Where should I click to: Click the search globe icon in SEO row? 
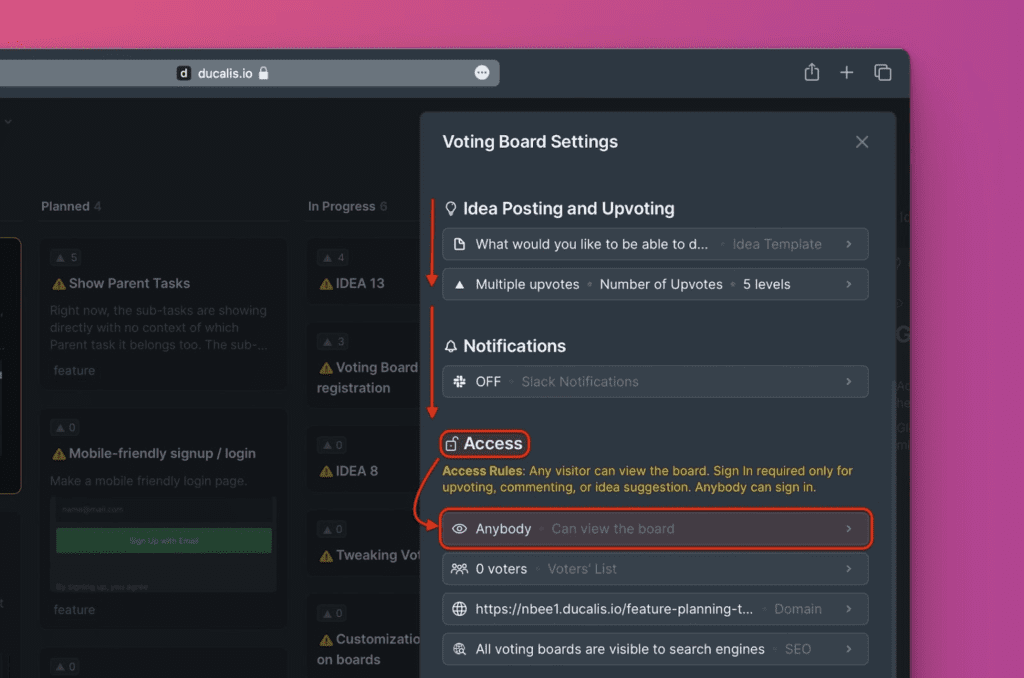460,649
